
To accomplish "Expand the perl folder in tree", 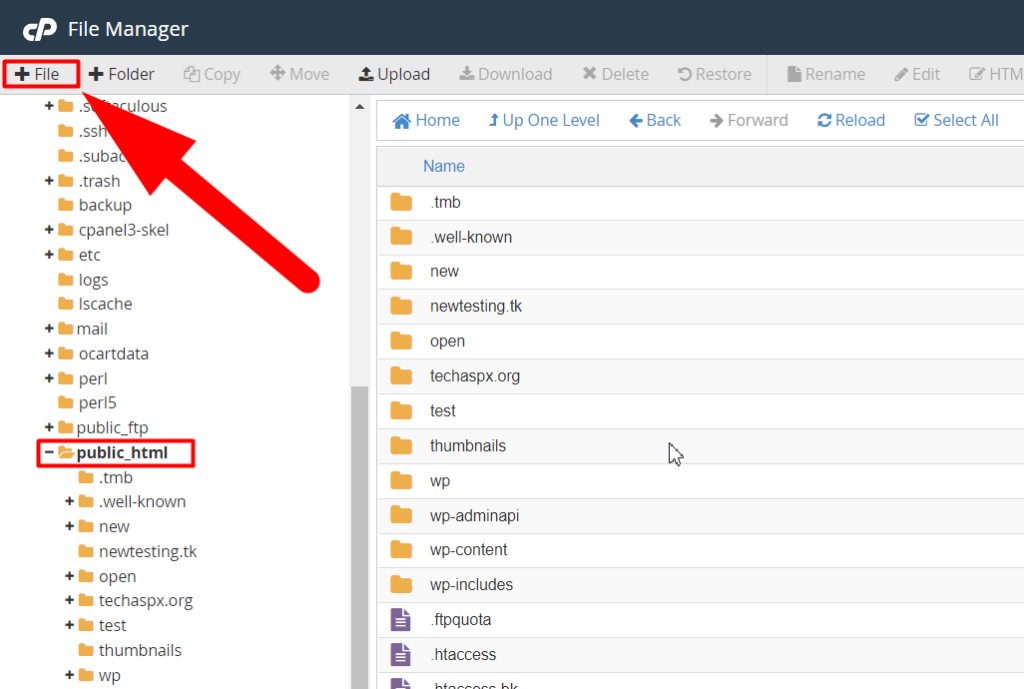I will [x=49, y=378].
